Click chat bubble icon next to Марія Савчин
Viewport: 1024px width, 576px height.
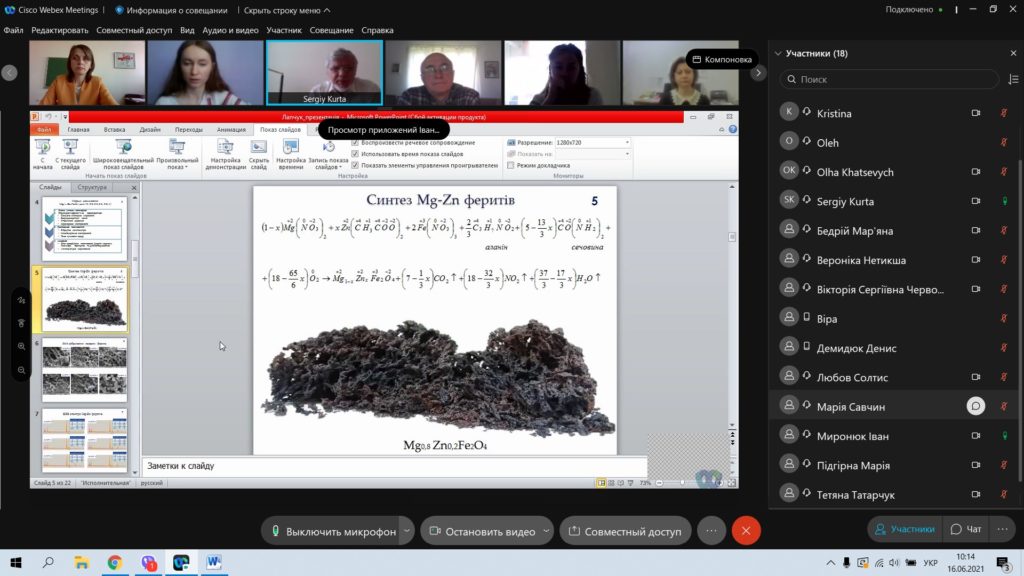(975, 406)
